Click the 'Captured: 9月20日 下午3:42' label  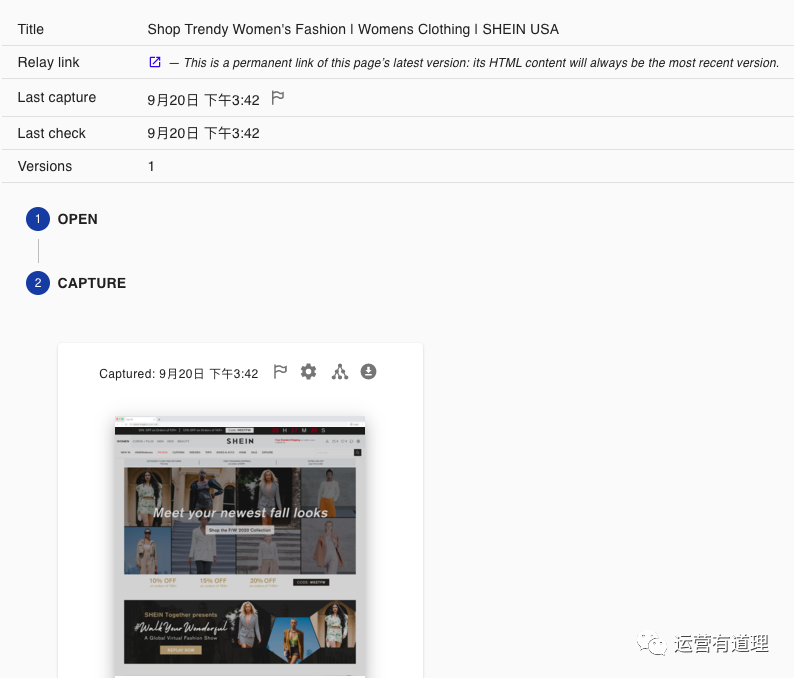179,374
